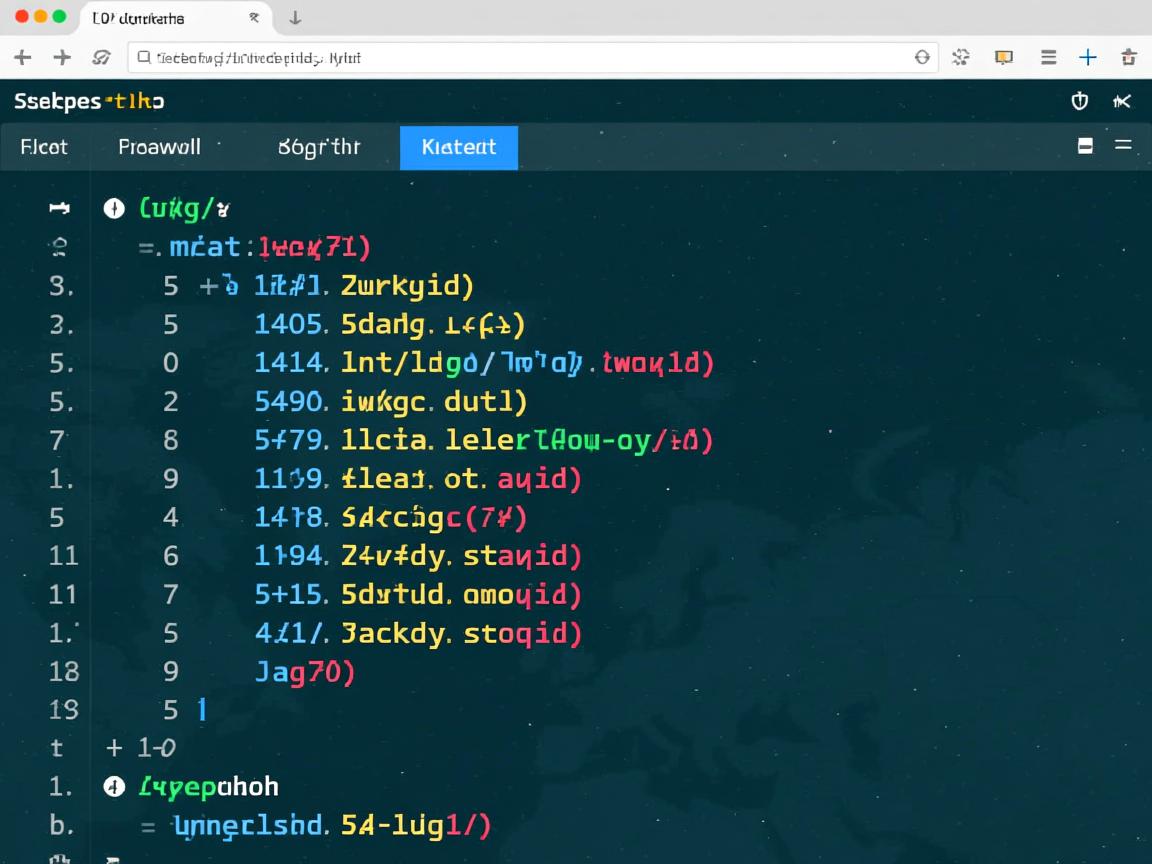Click the yellow monitor icon in browser toolbar
1152x864 pixels.
(1004, 58)
